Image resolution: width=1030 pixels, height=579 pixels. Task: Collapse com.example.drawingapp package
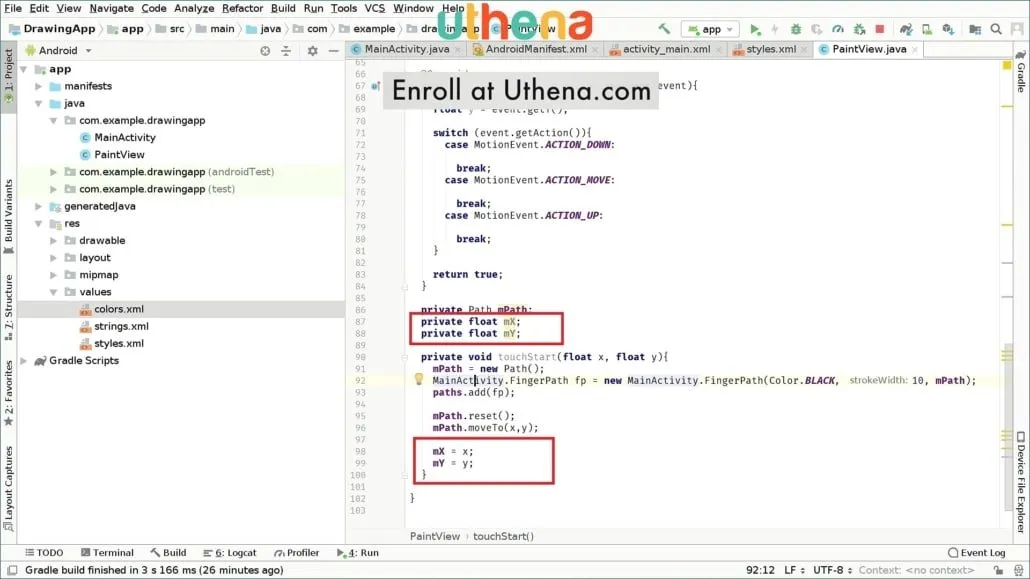point(54,120)
